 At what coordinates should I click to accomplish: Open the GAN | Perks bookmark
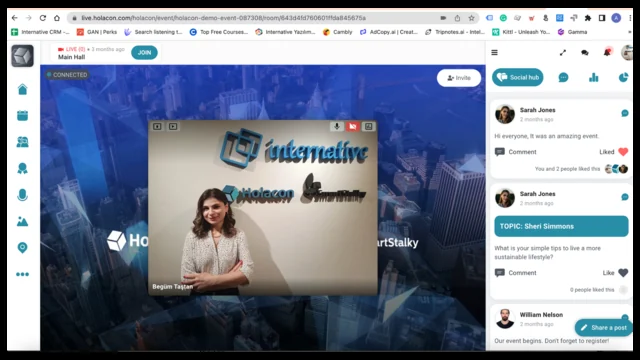(97, 32)
